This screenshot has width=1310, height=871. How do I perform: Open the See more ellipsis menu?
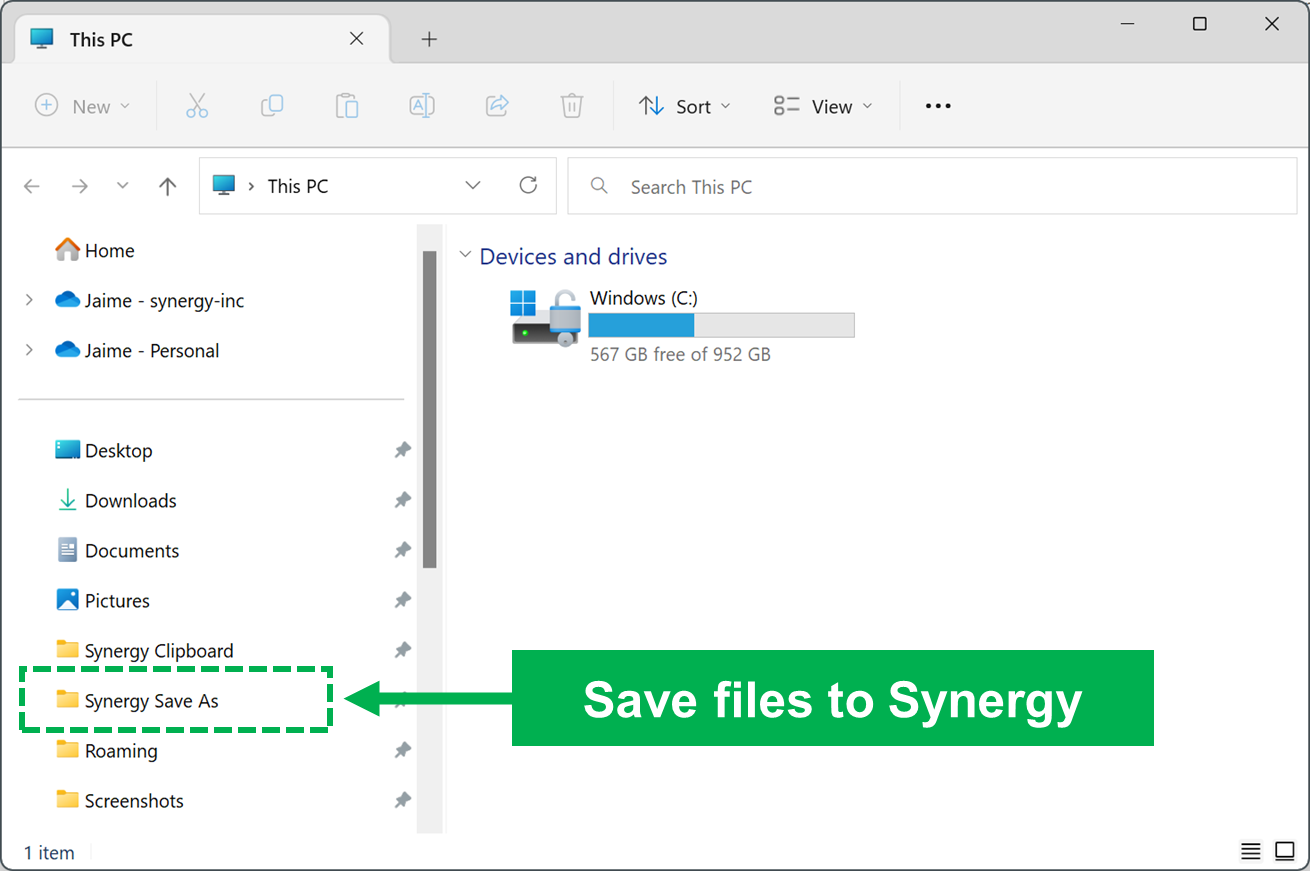coord(938,106)
